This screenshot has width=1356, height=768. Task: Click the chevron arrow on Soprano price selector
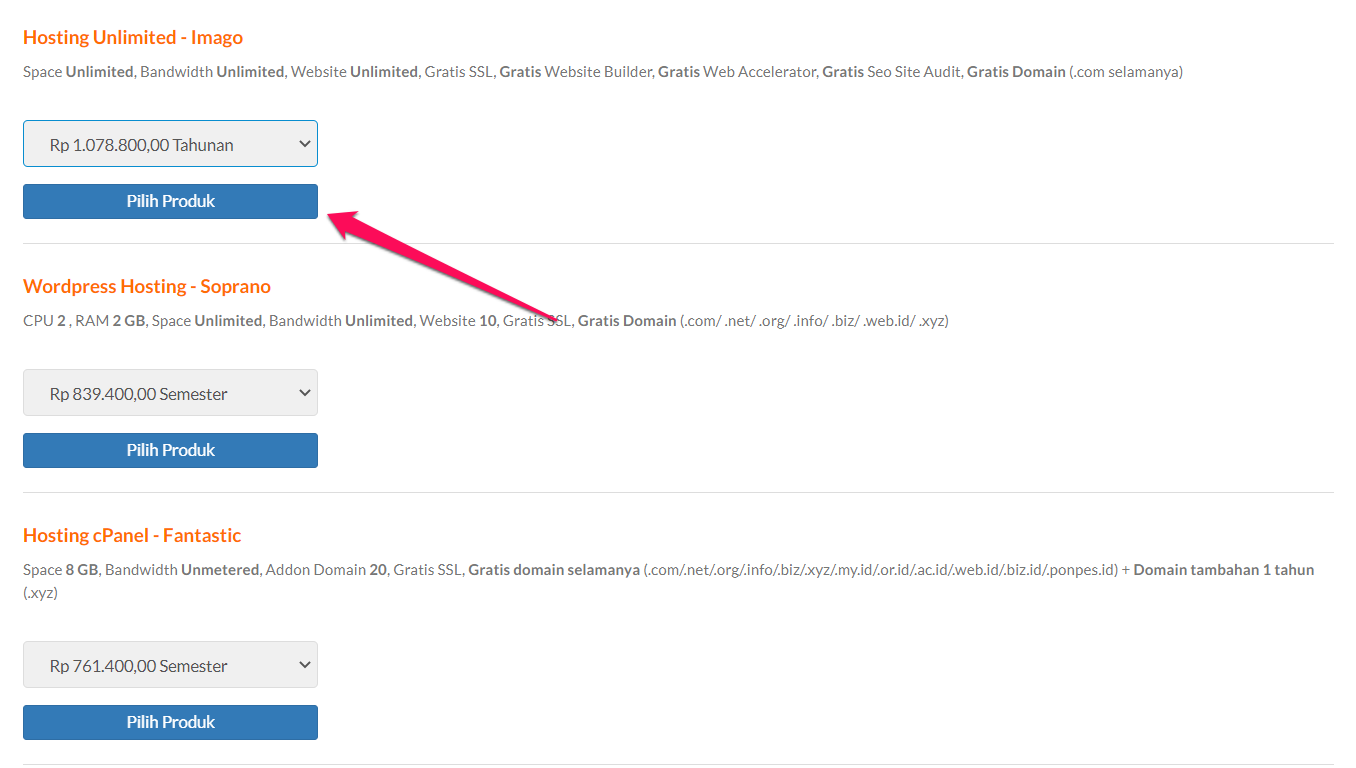tap(305, 393)
